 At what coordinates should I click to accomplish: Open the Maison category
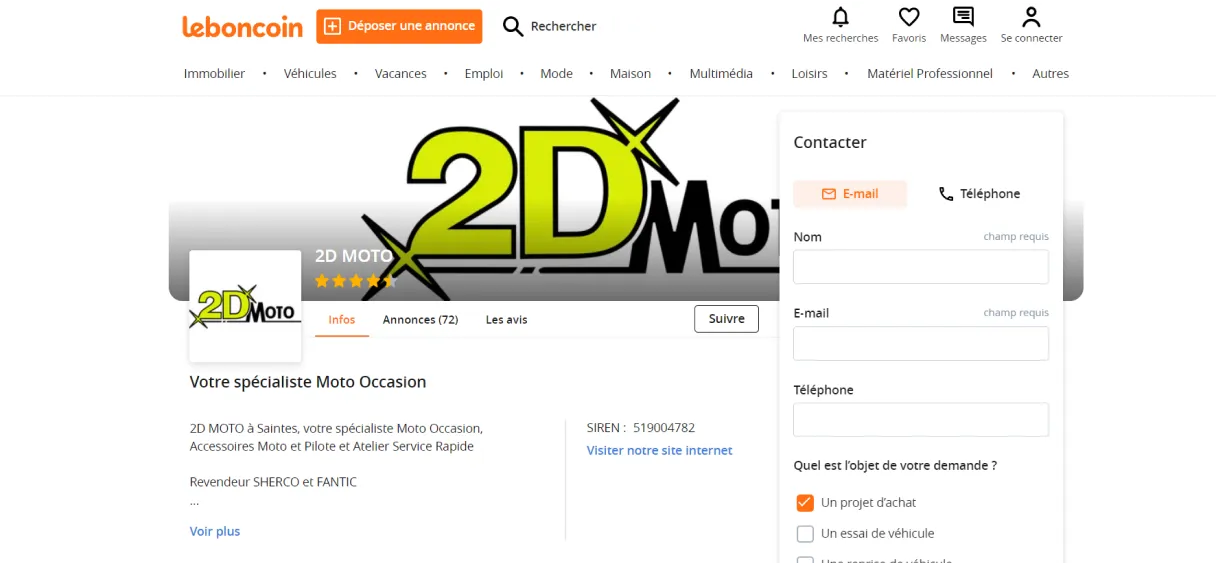click(630, 73)
